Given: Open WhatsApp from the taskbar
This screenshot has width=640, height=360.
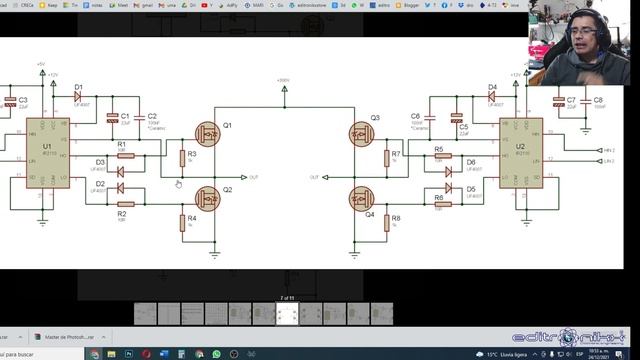Looking at the screenshot, I should (216, 354).
